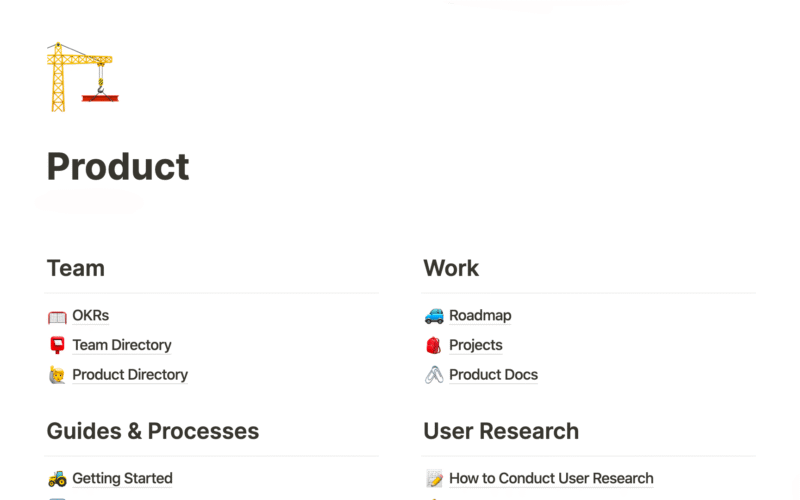This screenshot has width=800, height=500.
Task: Click the Product page title
Action: (118, 166)
